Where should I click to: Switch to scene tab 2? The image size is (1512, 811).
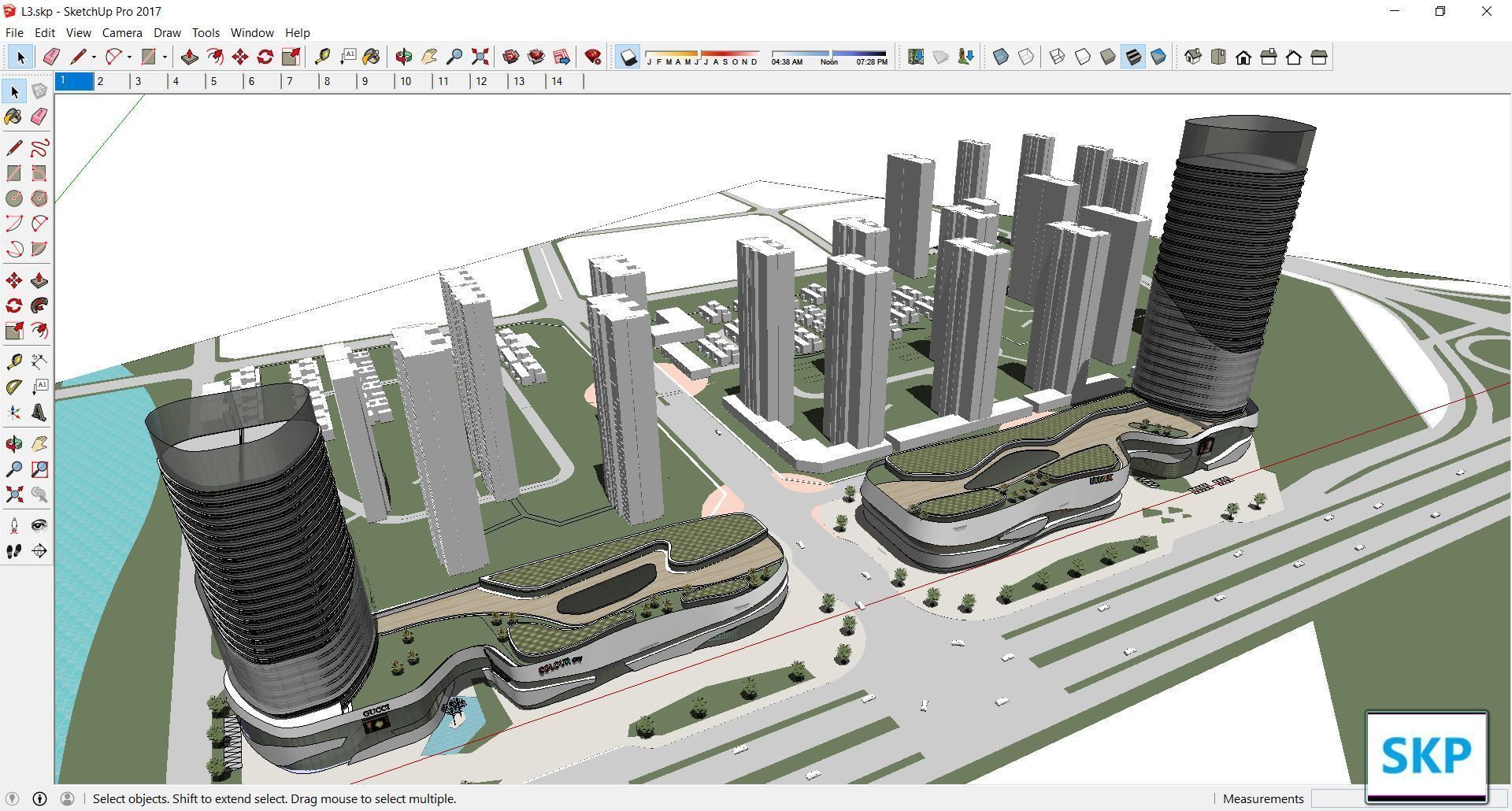click(x=112, y=81)
